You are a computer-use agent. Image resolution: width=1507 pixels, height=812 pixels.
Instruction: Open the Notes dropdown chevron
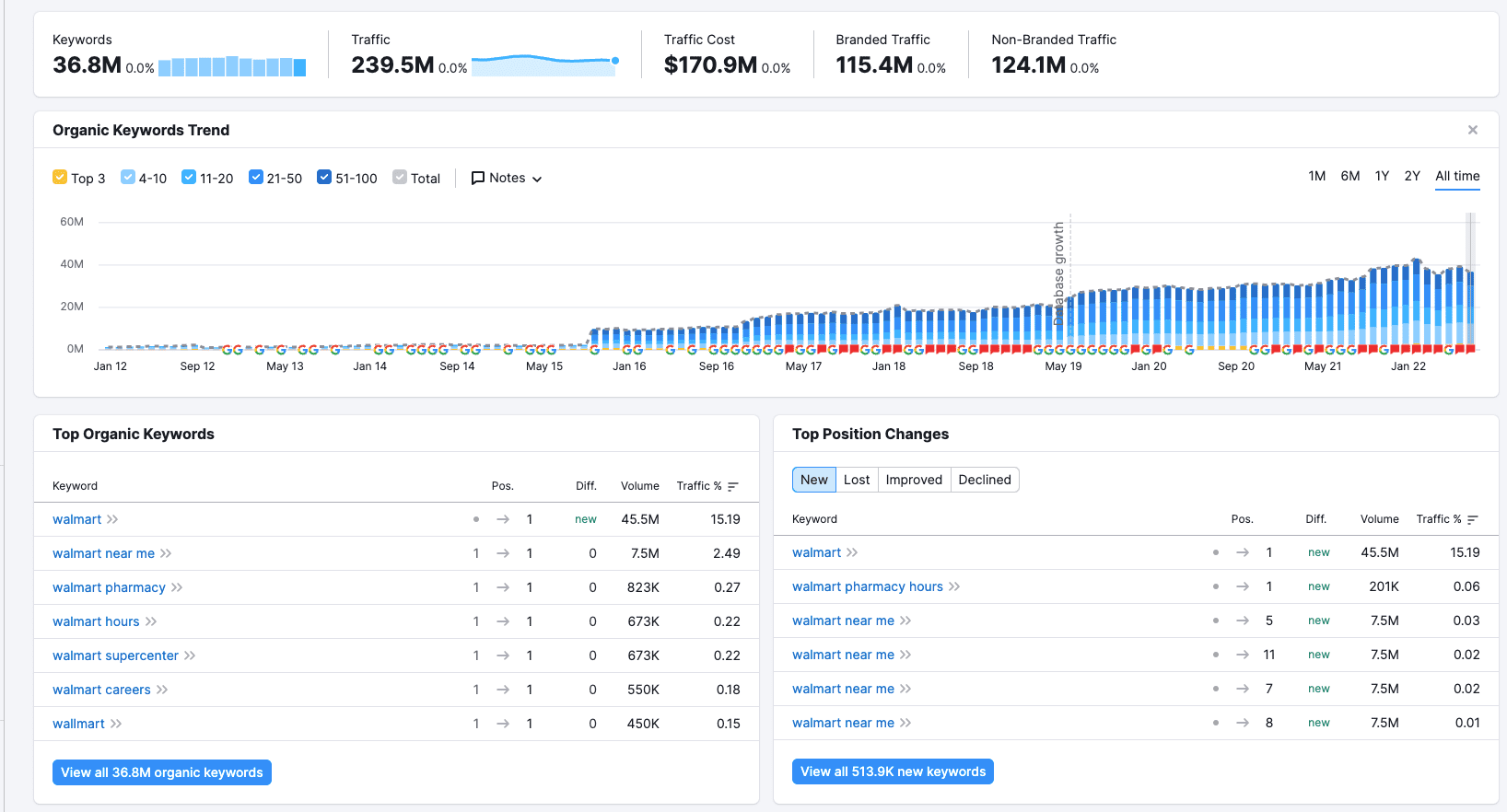point(537,179)
